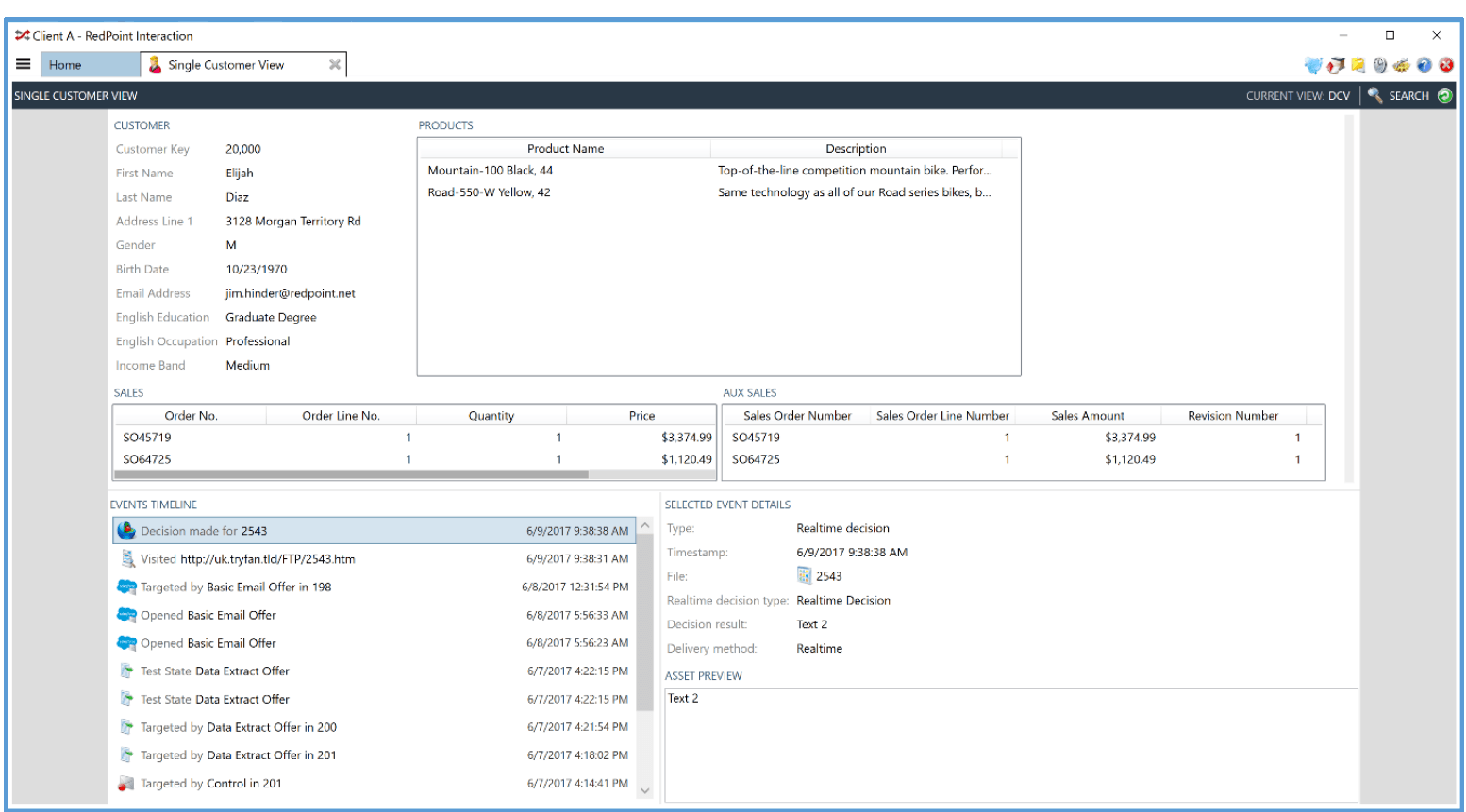
Task: Open the gear configuration toolbar icon
Action: tap(1401, 65)
